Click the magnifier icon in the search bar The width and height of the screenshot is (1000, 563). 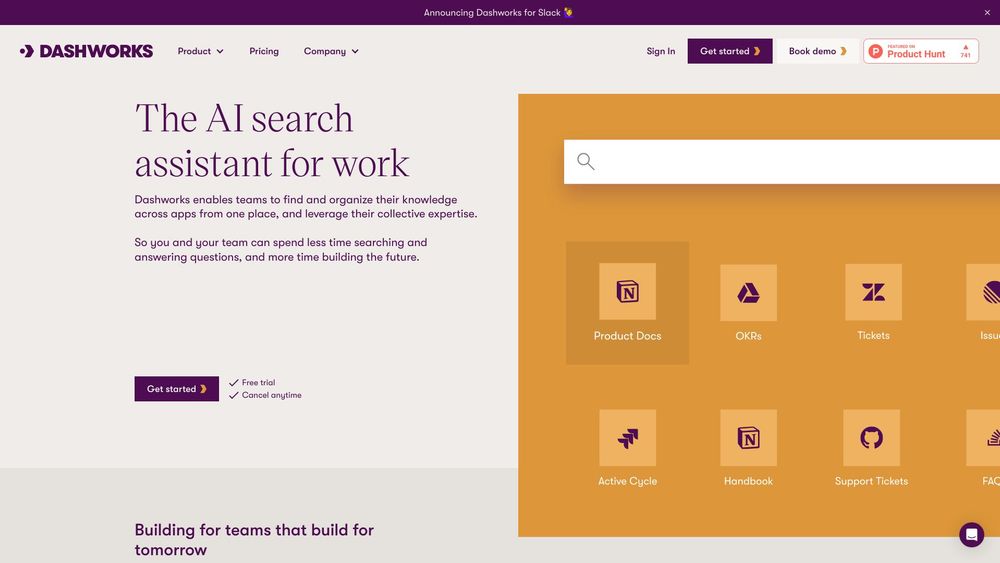click(585, 161)
